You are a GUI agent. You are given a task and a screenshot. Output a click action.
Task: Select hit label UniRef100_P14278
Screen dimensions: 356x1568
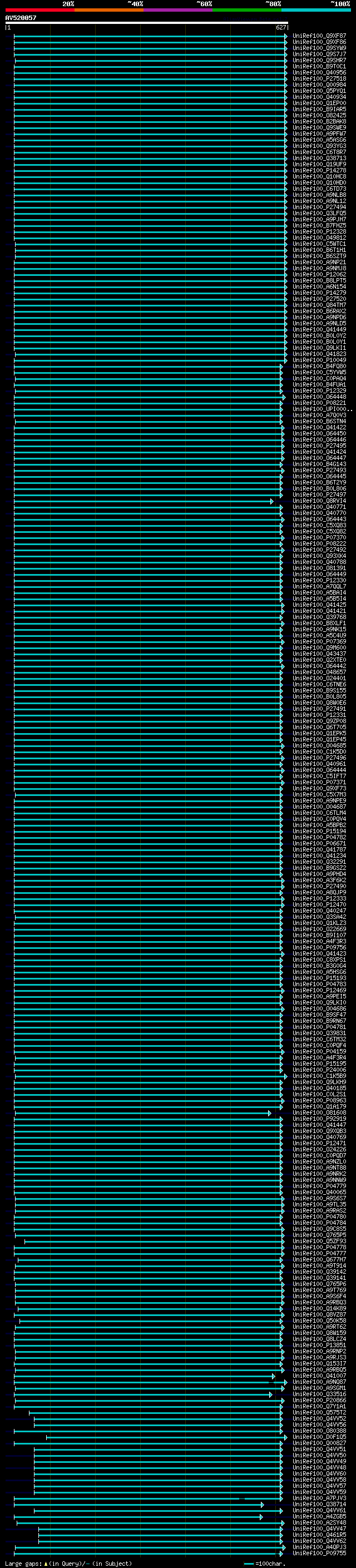319,170
